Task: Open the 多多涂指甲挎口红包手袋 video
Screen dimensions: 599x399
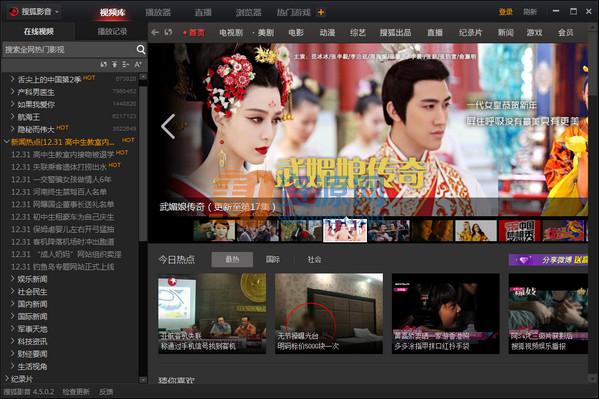Action: 445,313
